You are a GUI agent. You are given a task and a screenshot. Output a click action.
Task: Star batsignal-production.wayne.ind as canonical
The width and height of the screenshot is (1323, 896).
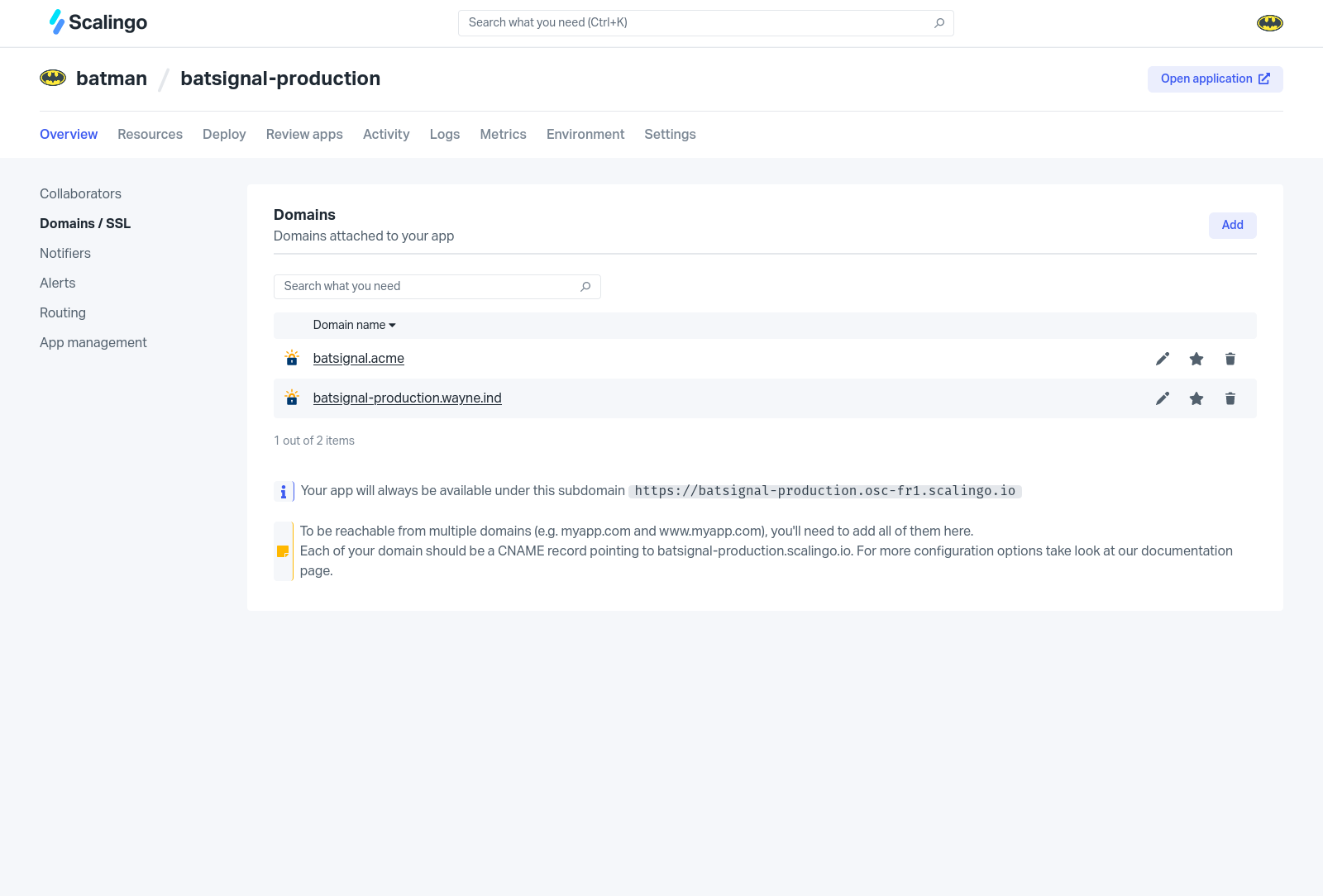[1196, 398]
